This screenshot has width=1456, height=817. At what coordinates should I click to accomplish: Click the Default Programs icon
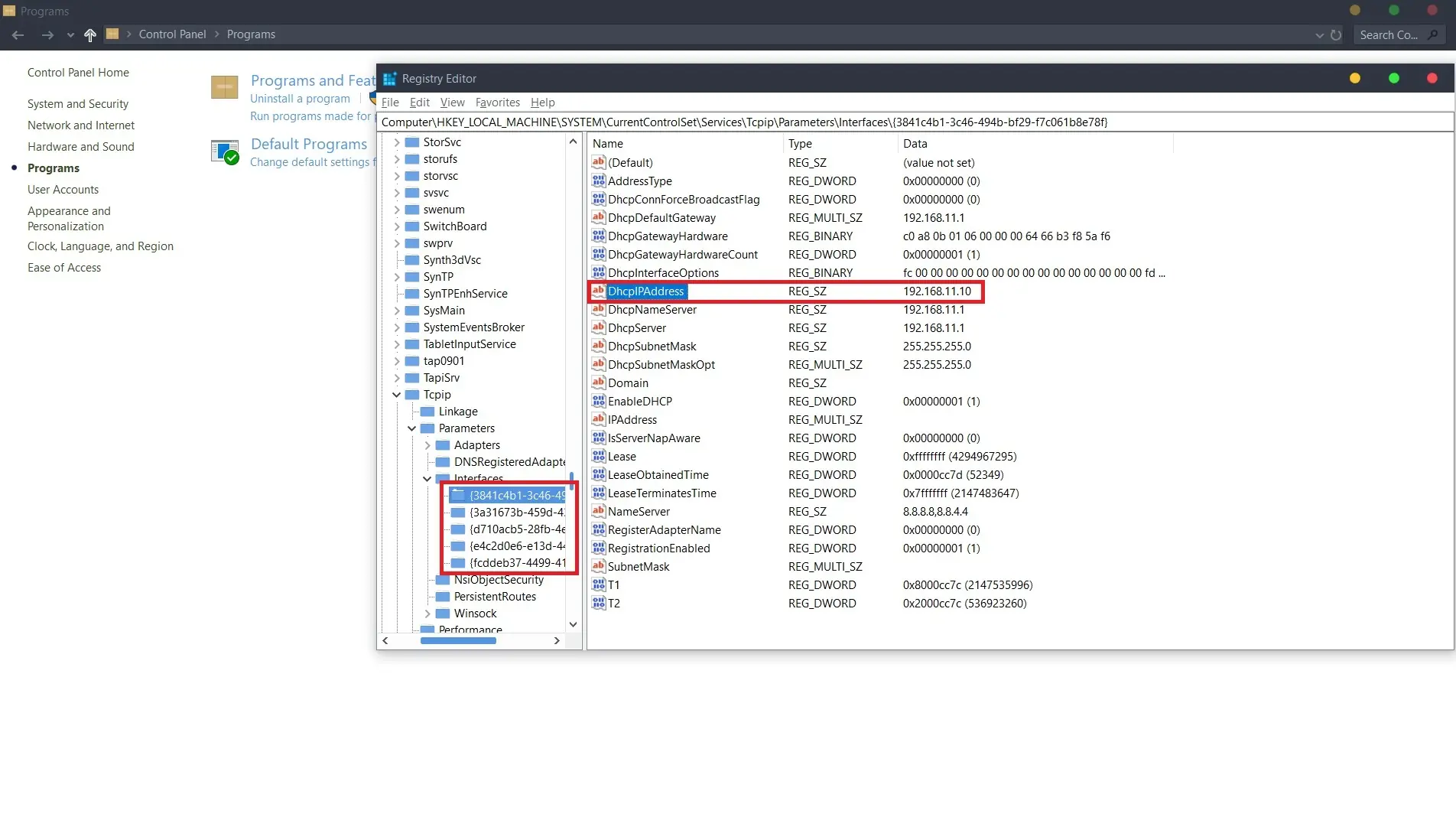pos(225,151)
